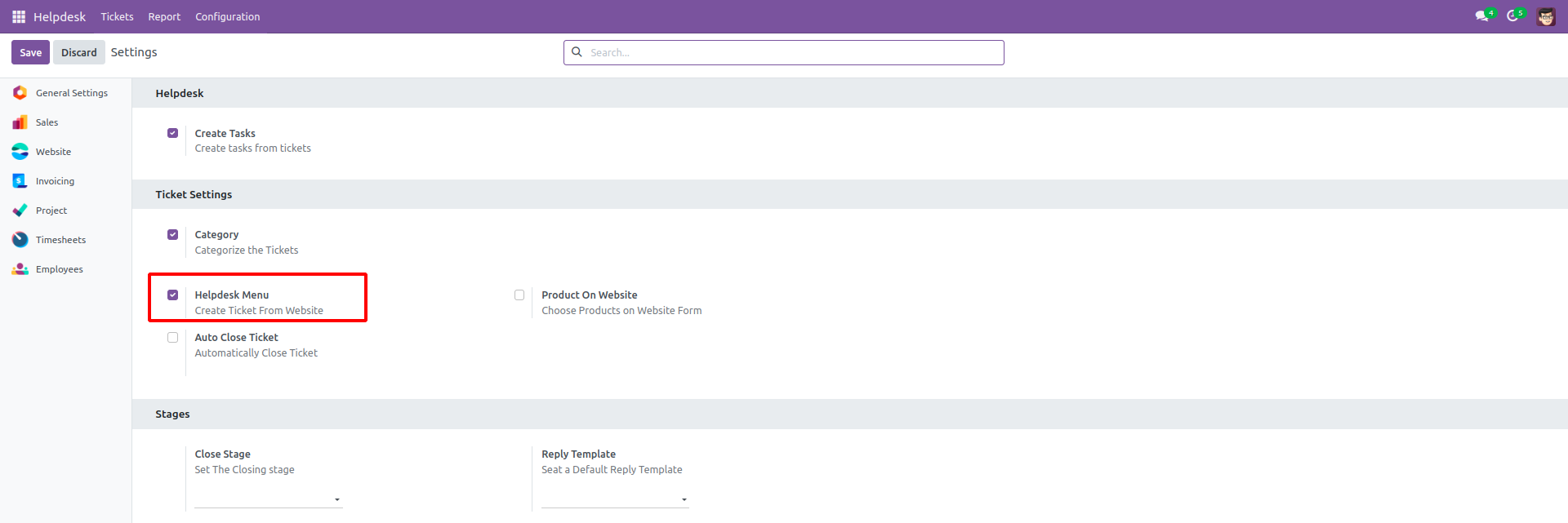Click the user avatar picture

click(1546, 16)
